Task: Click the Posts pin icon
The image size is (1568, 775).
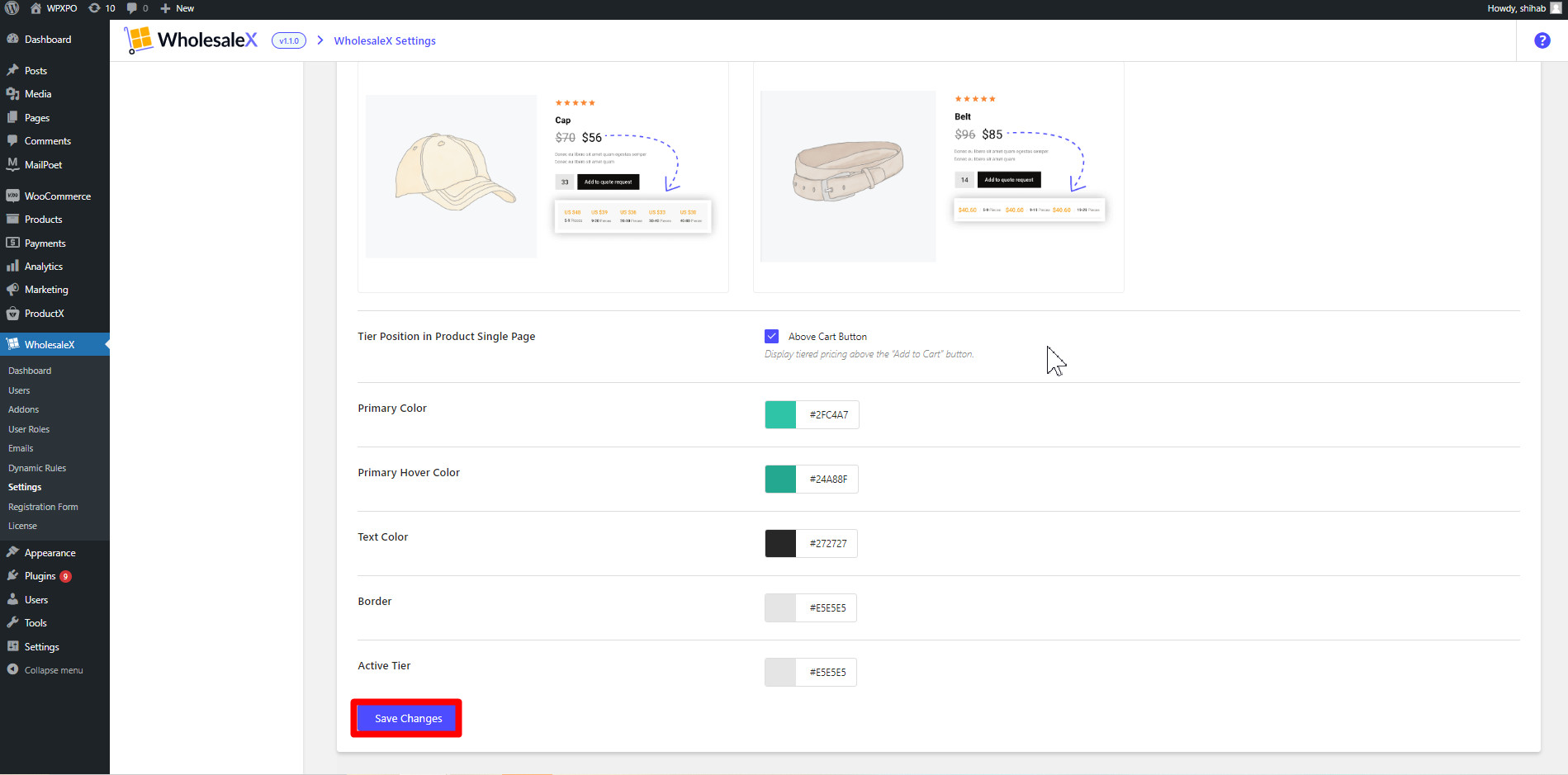Action: coord(12,70)
